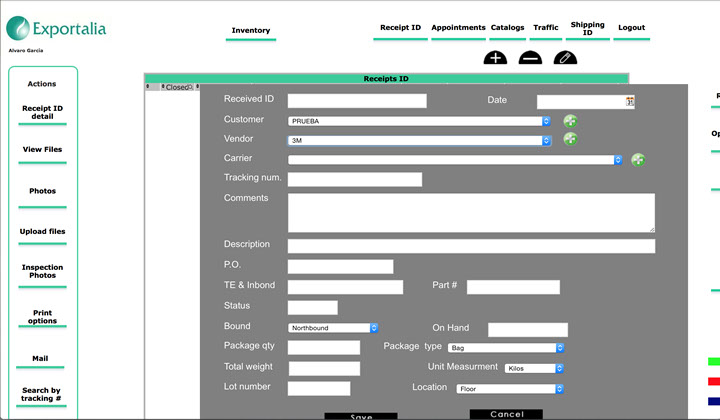
Task: Click the minus (remove) icon
Action: [x=530, y=58]
